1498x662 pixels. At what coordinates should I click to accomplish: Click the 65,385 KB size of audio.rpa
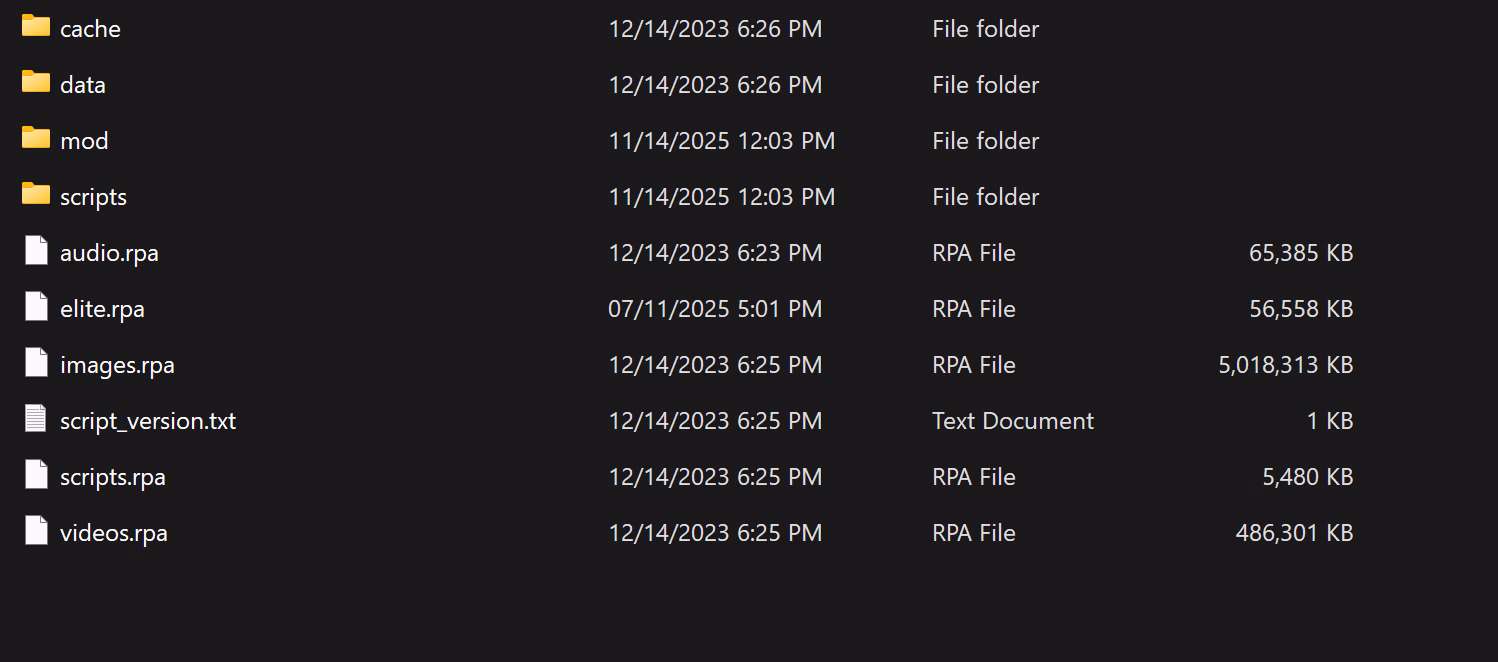pyautogui.click(x=1300, y=253)
